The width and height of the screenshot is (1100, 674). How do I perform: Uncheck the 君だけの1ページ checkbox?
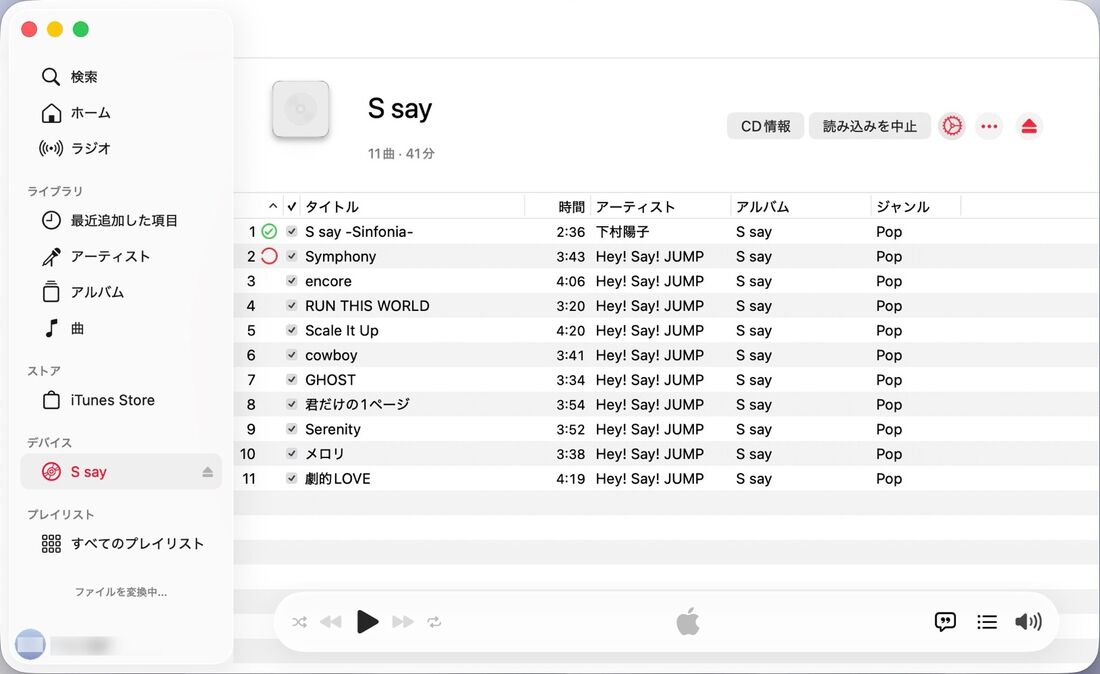(x=291, y=404)
